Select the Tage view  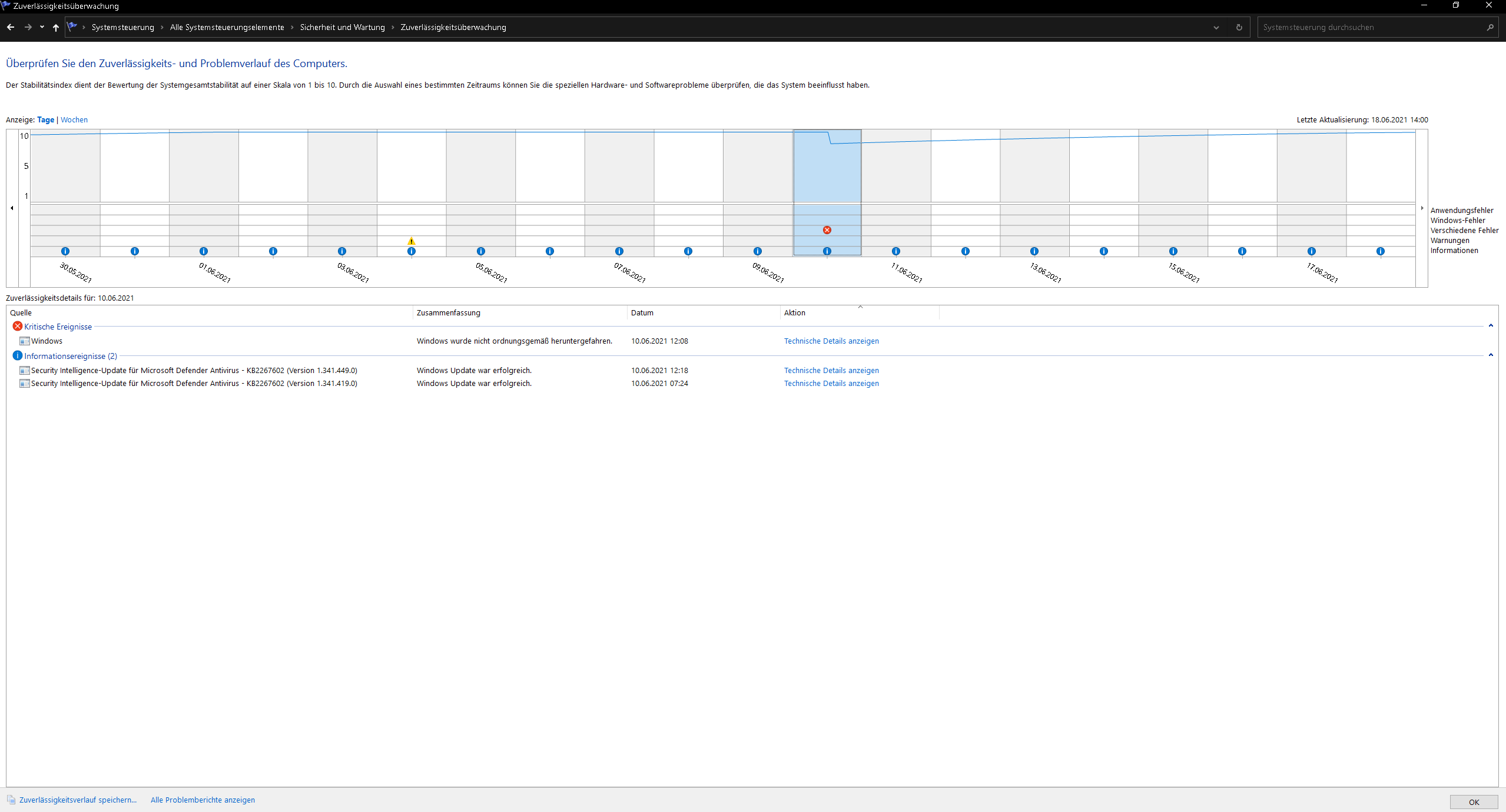click(x=45, y=119)
